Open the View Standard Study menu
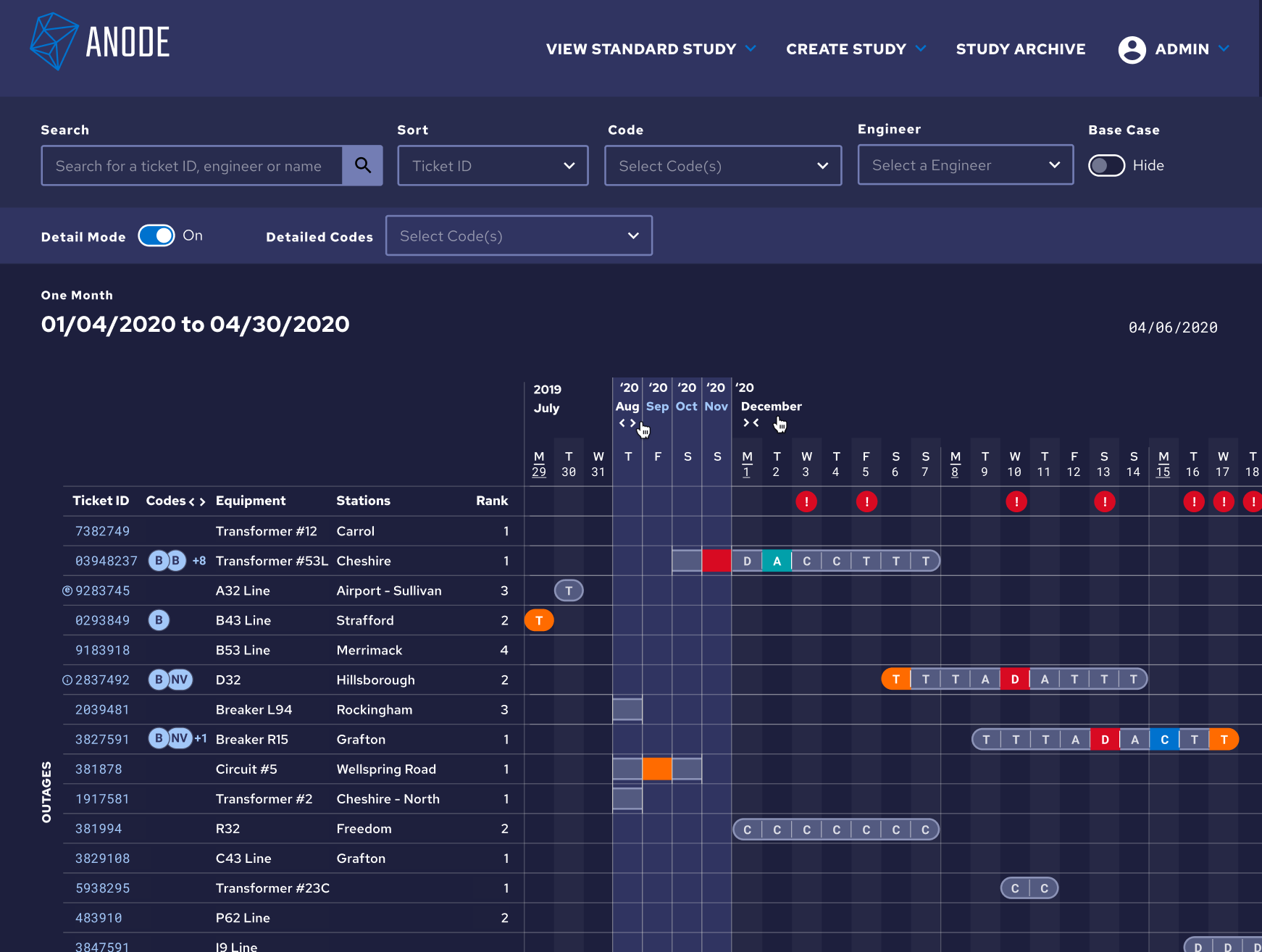 pos(651,49)
